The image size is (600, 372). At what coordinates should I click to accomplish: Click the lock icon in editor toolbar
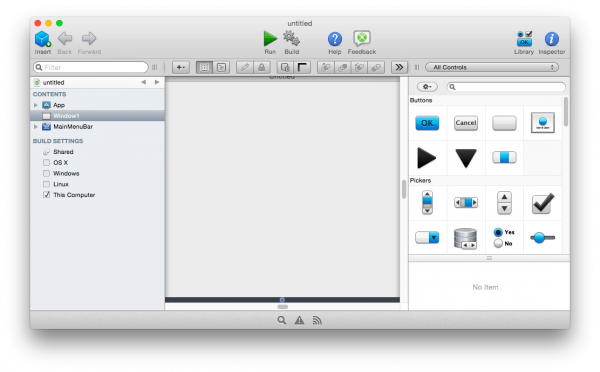point(261,67)
